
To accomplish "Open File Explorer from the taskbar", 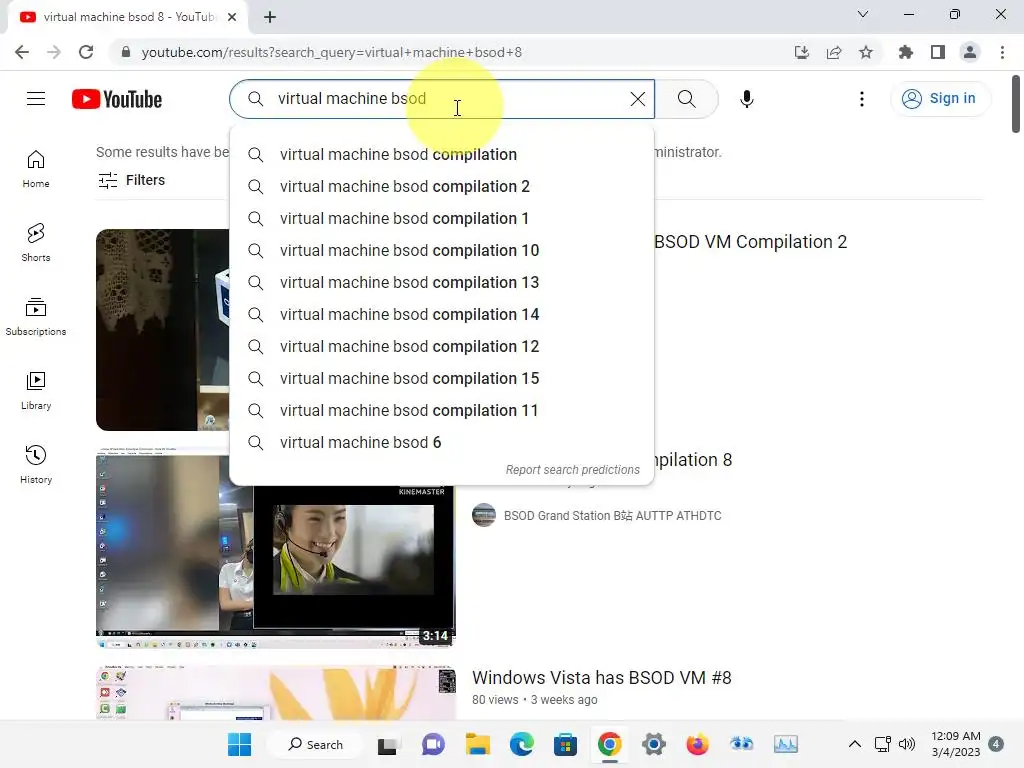I will tap(477, 744).
